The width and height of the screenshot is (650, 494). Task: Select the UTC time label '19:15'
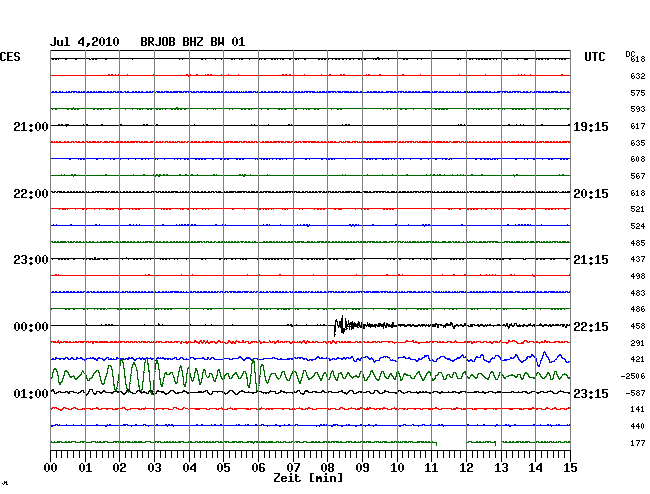(591, 127)
